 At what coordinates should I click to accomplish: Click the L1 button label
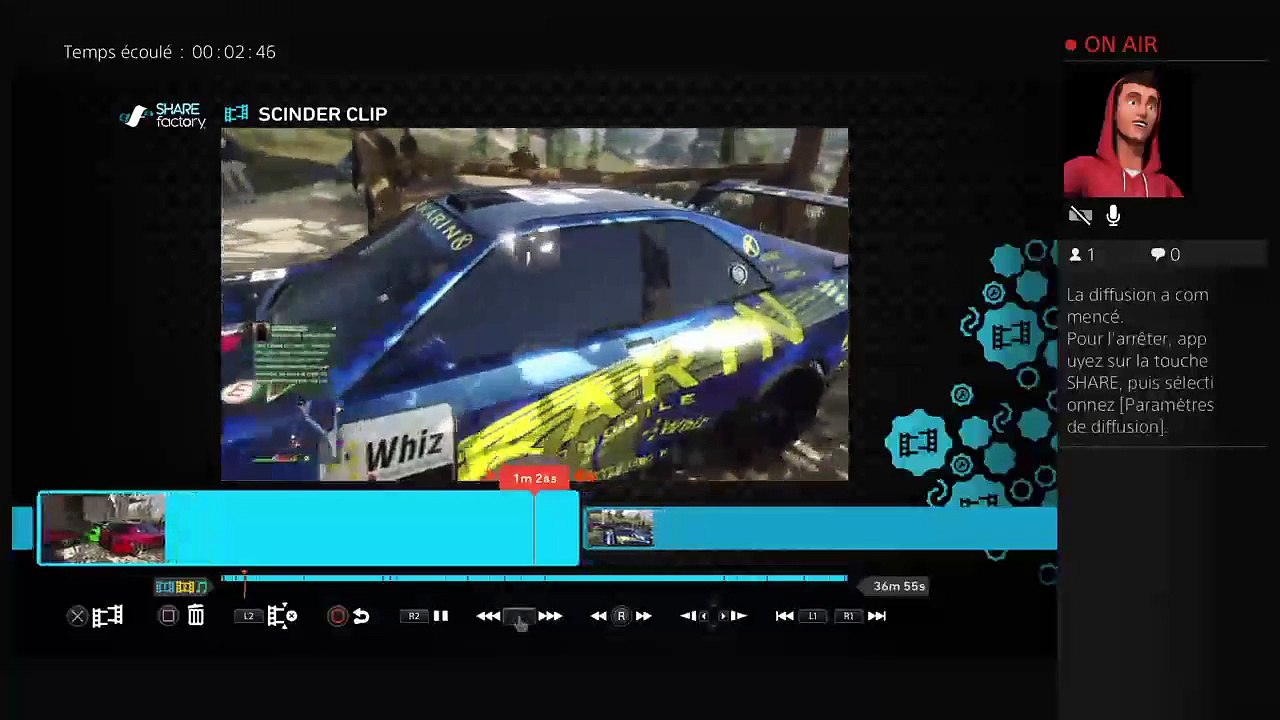click(x=813, y=616)
